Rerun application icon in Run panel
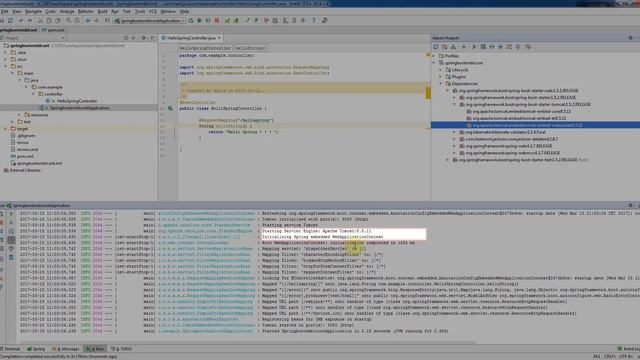The width and height of the screenshot is (640, 360). click(x=2, y=213)
